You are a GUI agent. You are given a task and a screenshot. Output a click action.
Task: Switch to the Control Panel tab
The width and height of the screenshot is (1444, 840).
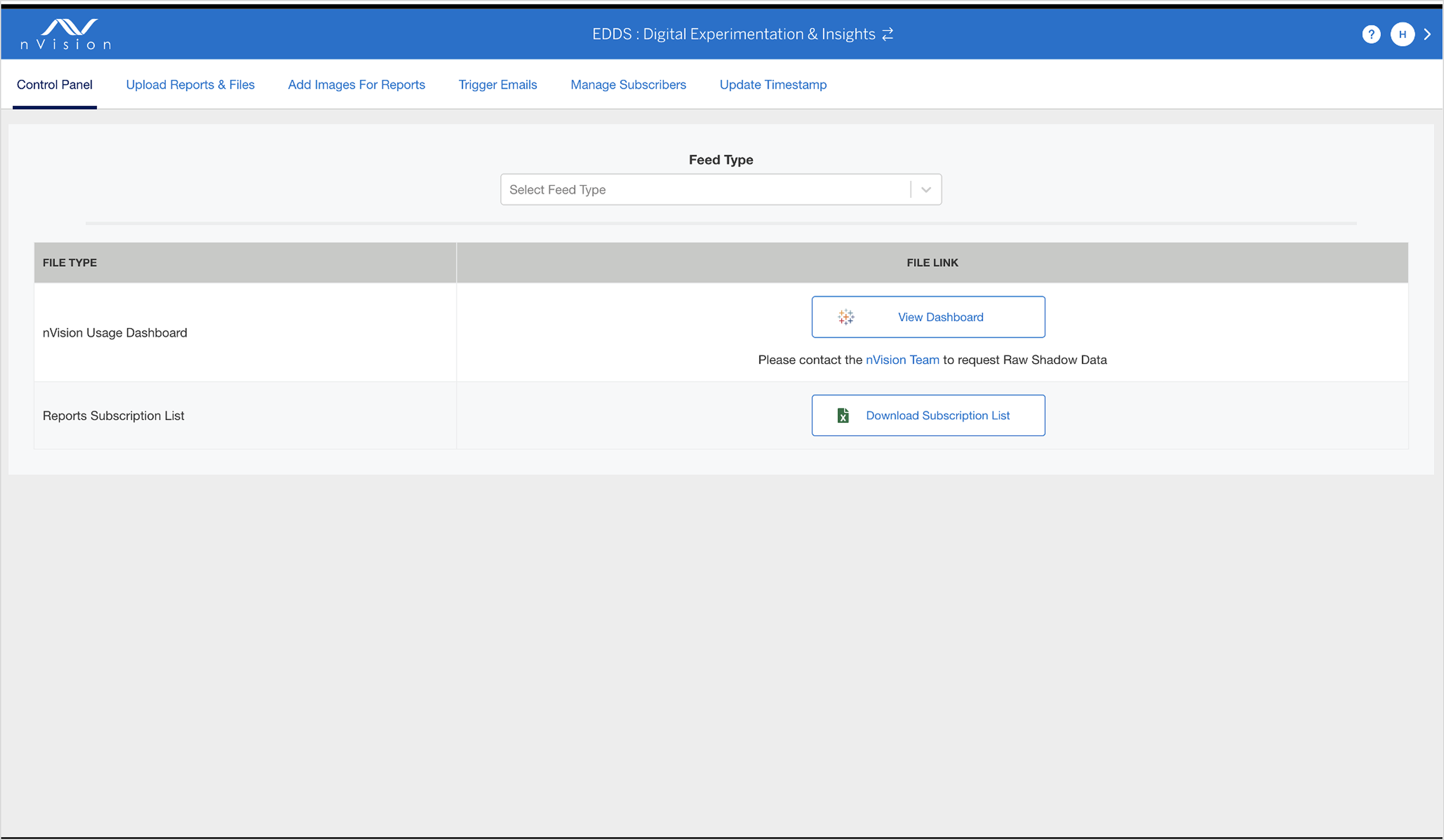click(x=55, y=85)
